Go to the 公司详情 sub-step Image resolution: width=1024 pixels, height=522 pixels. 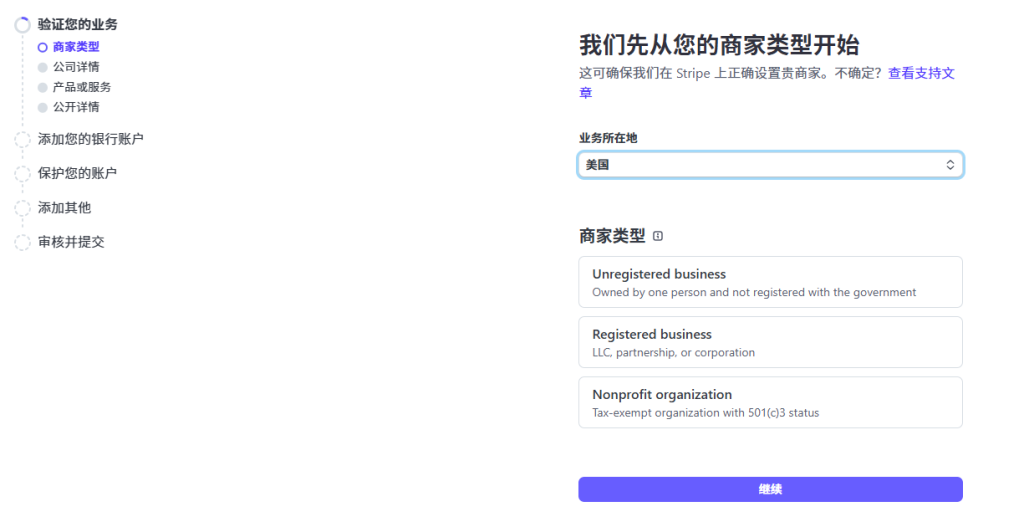tap(76, 67)
